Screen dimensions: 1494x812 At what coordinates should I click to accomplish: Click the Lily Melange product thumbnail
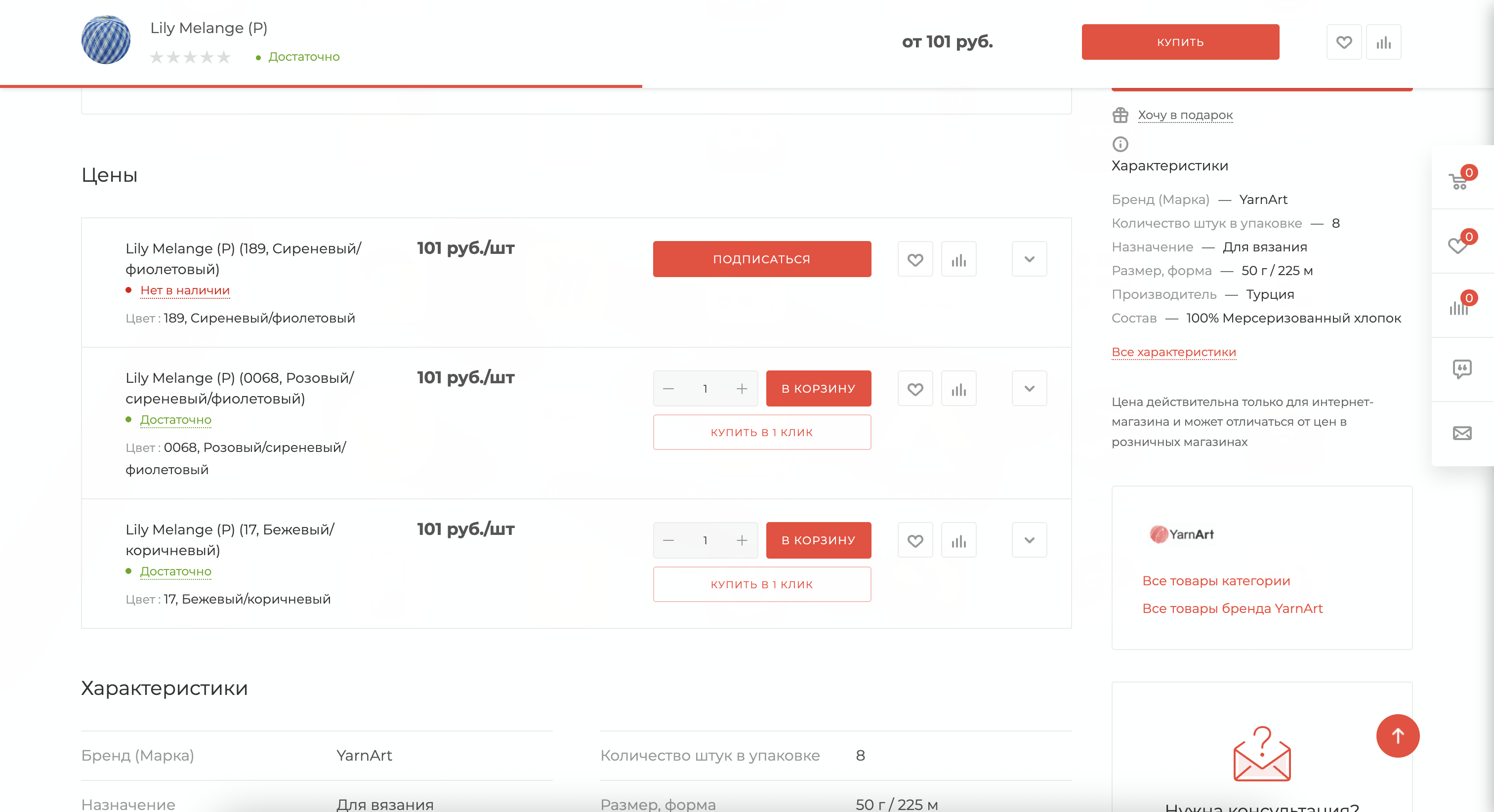(x=106, y=40)
